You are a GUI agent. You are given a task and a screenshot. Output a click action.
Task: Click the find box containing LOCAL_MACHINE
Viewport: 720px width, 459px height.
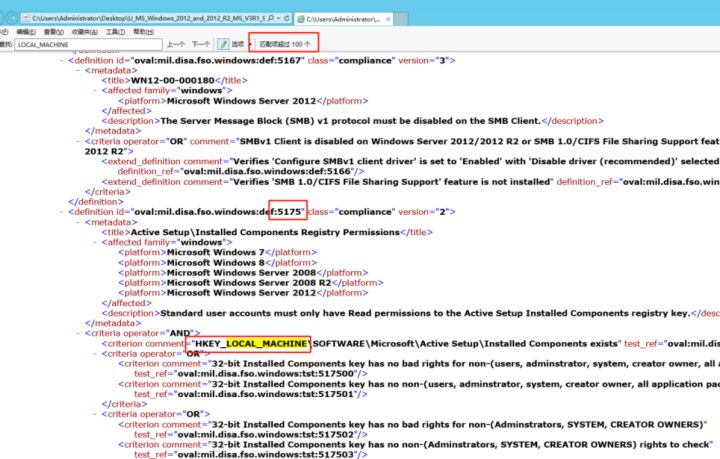click(88, 45)
